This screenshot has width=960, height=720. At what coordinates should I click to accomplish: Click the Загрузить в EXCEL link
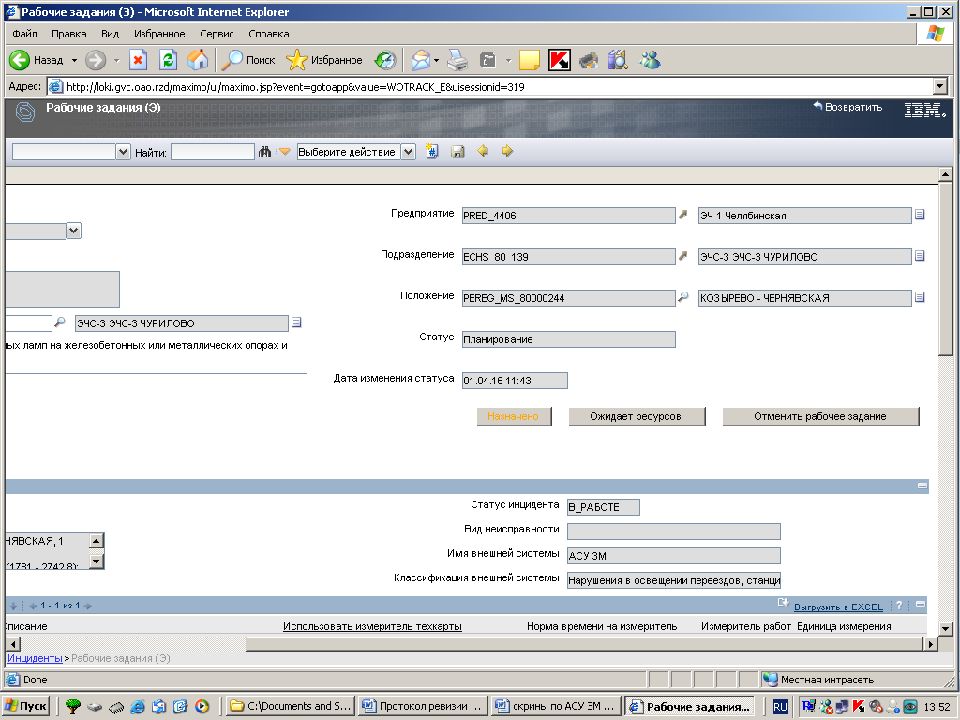tap(838, 607)
